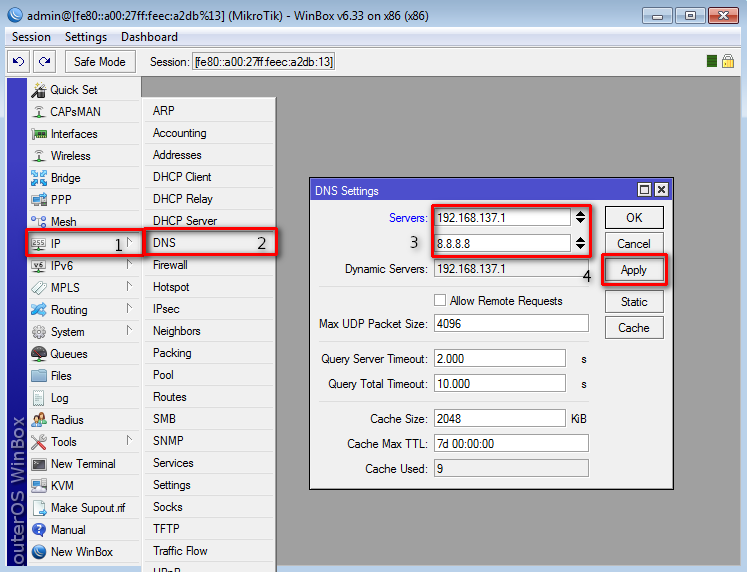Select DNS from IP submenu
The width and height of the screenshot is (747, 572).
pos(210,243)
